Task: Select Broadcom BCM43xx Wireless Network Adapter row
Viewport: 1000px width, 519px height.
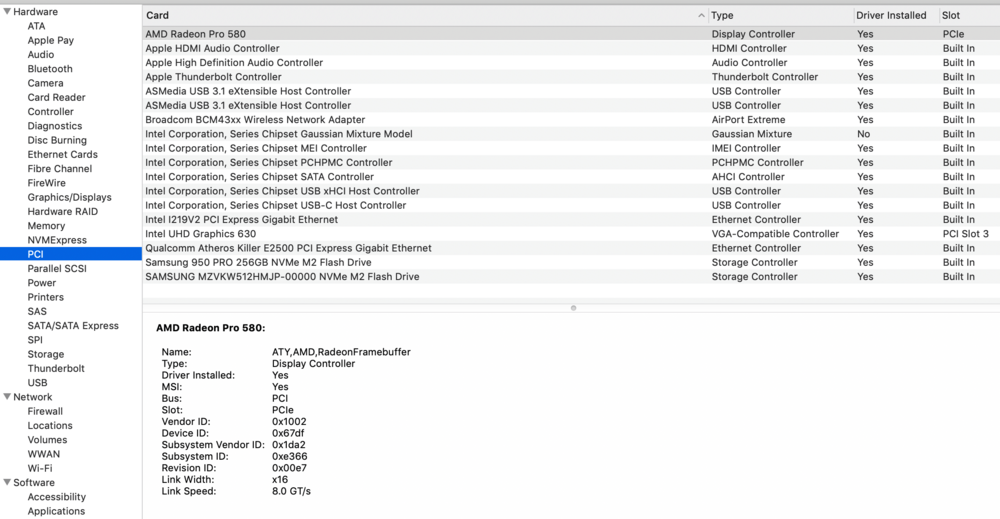Action: click(x=571, y=120)
